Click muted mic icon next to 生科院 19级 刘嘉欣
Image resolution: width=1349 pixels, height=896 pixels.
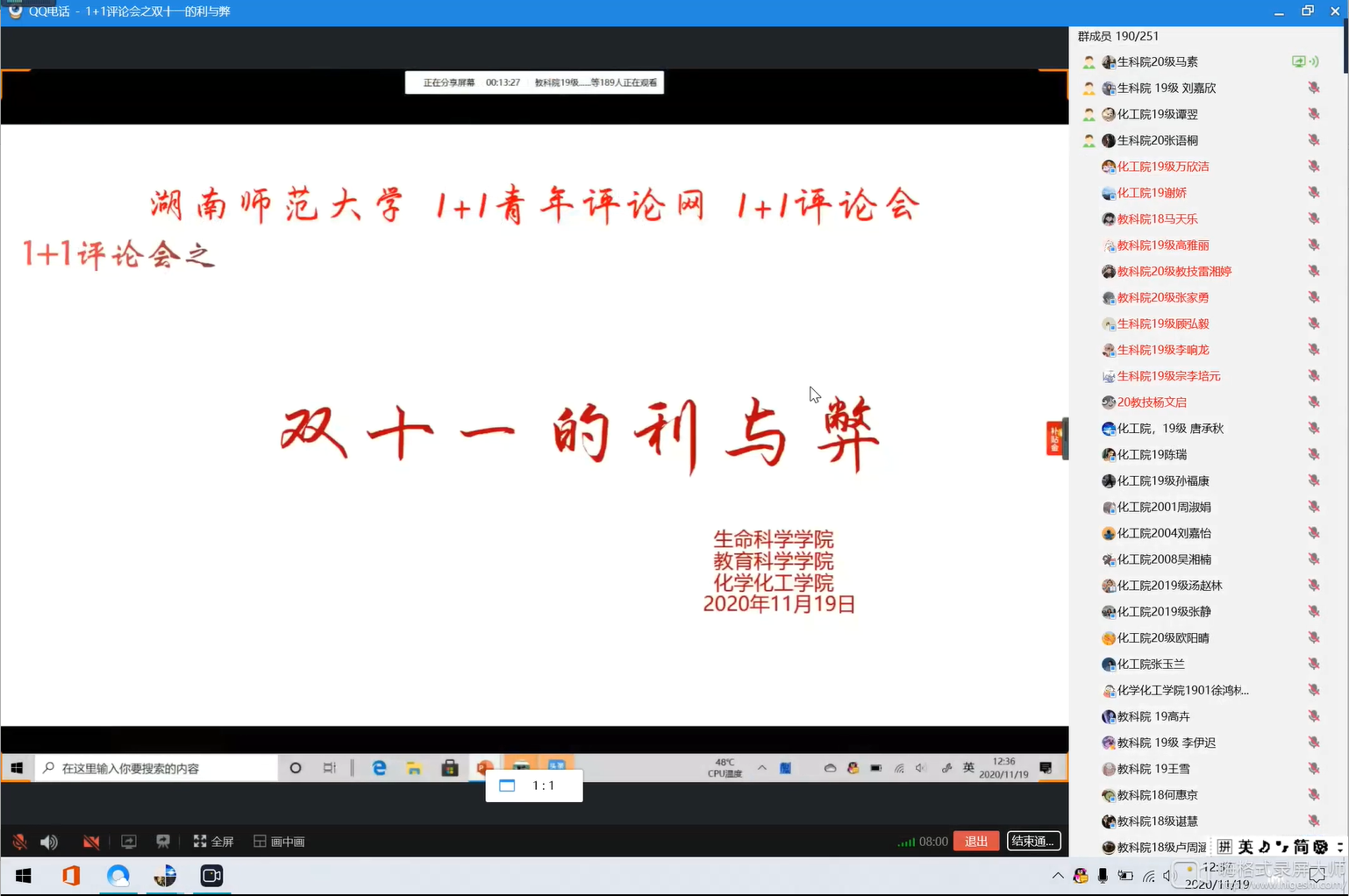click(x=1314, y=88)
